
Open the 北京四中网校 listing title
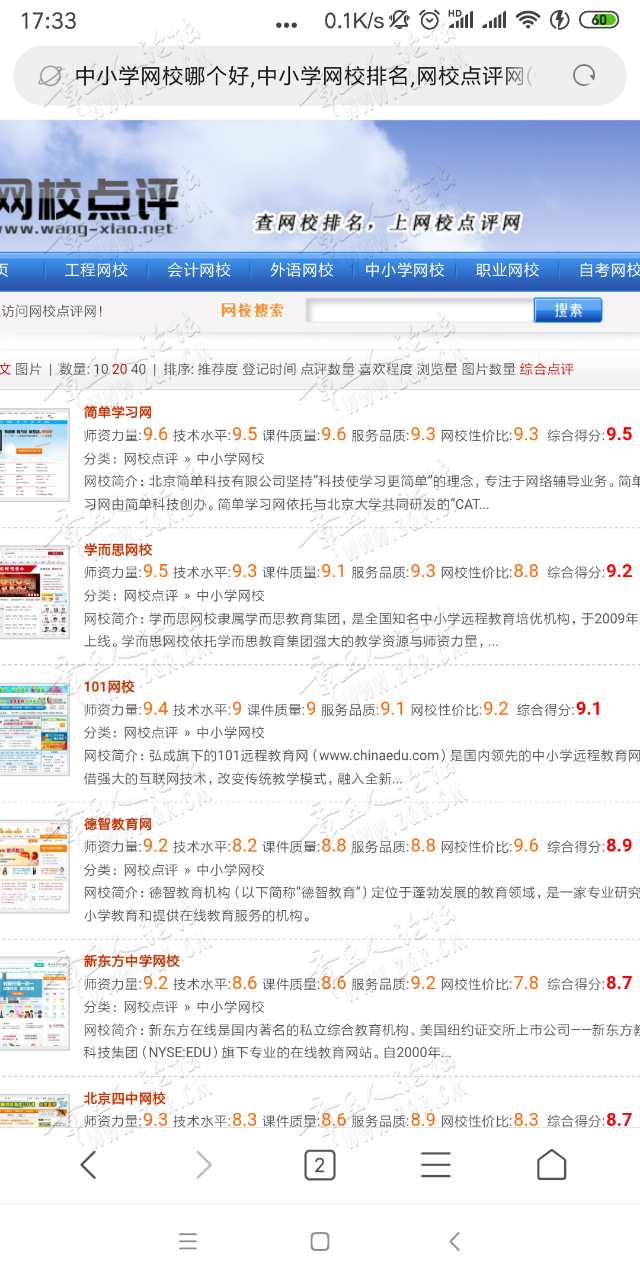tap(125, 1099)
